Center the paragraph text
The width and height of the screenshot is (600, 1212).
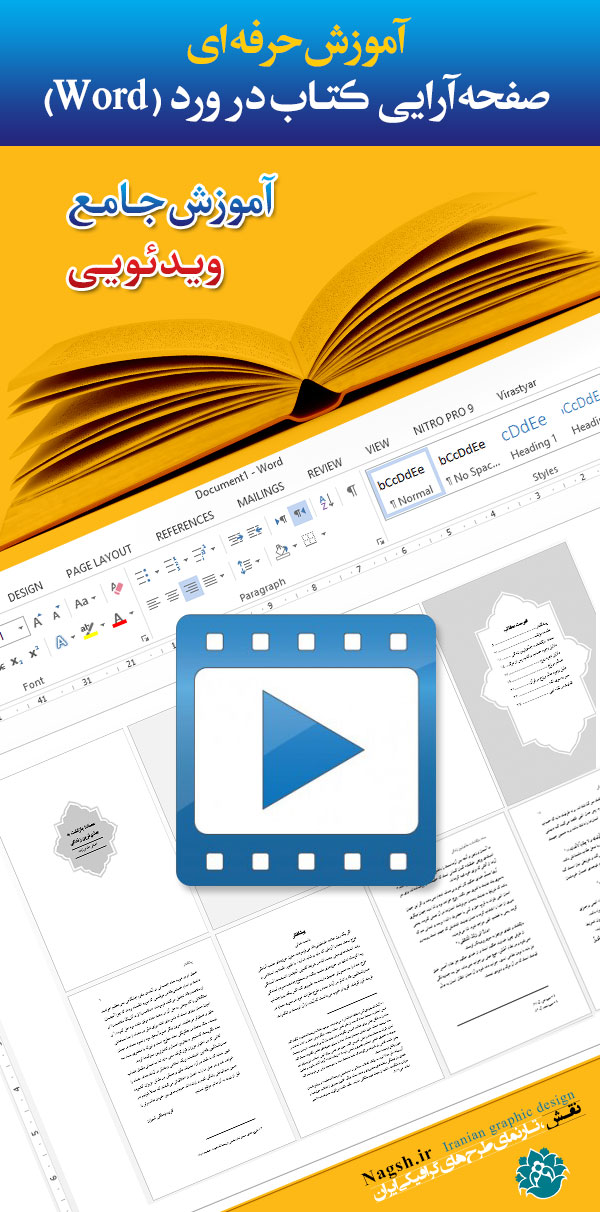171,595
